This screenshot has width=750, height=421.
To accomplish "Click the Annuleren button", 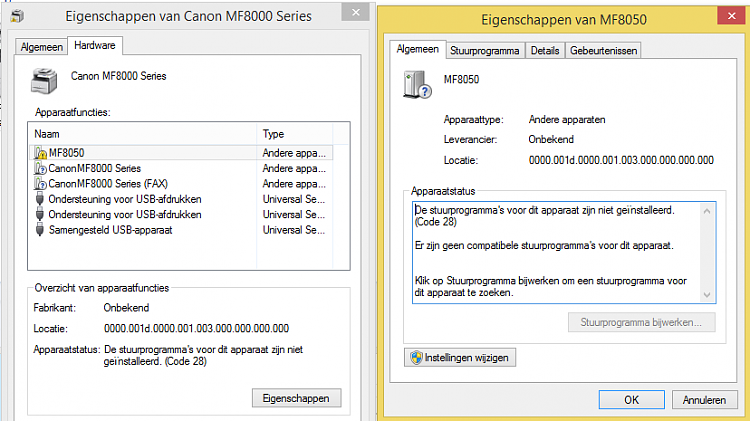I will click(x=704, y=399).
